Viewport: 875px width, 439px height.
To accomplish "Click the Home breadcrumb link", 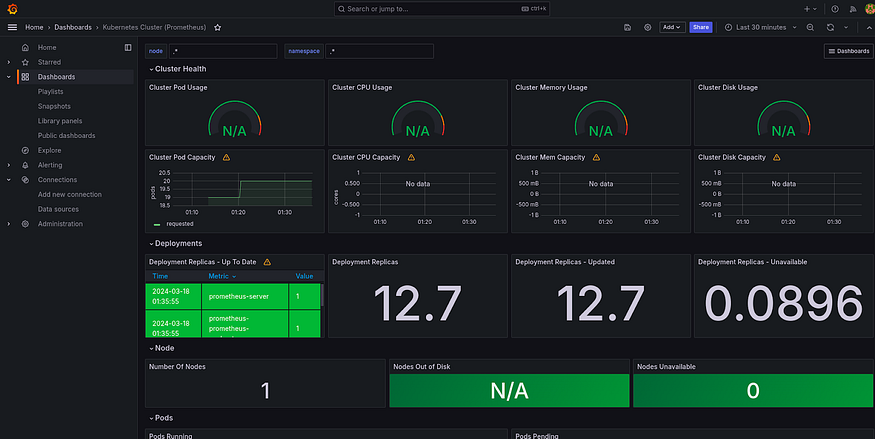I will pos(34,27).
